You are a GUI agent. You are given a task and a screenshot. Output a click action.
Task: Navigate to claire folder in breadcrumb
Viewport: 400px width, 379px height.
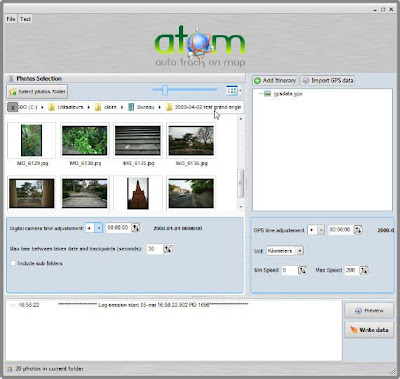[x=106, y=107]
